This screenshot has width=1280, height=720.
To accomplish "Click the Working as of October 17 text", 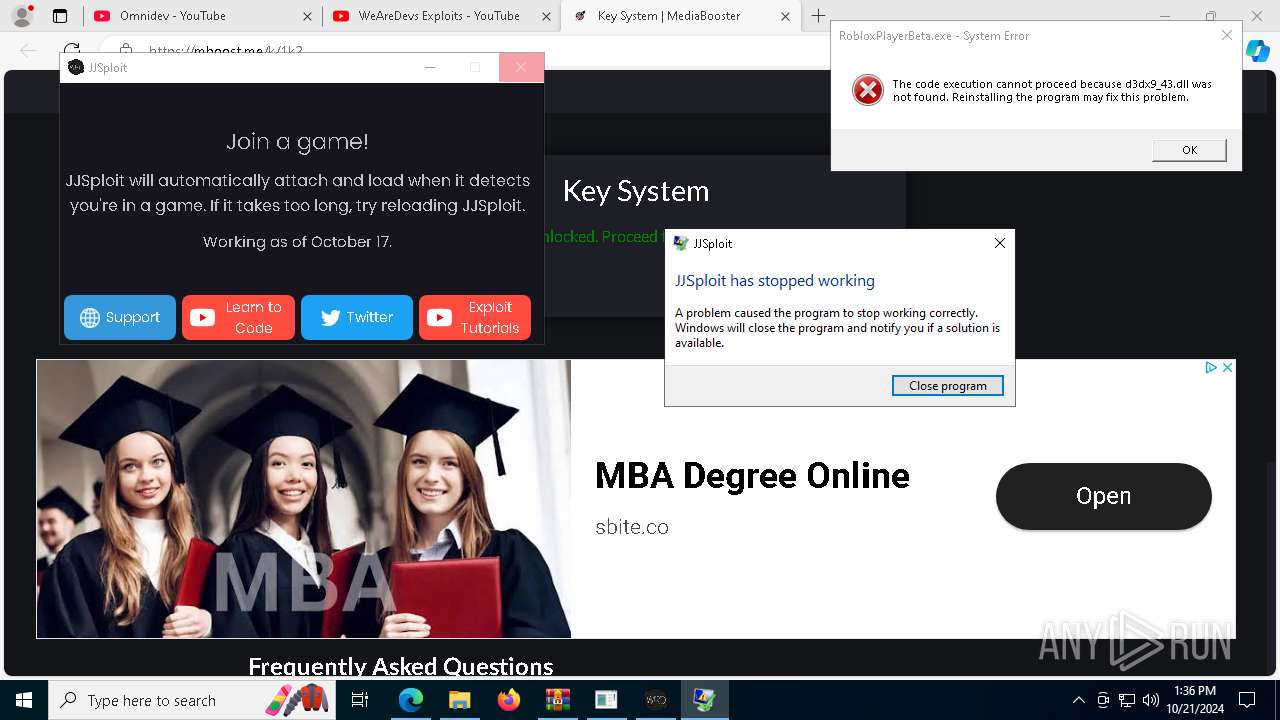I will [x=297, y=242].
